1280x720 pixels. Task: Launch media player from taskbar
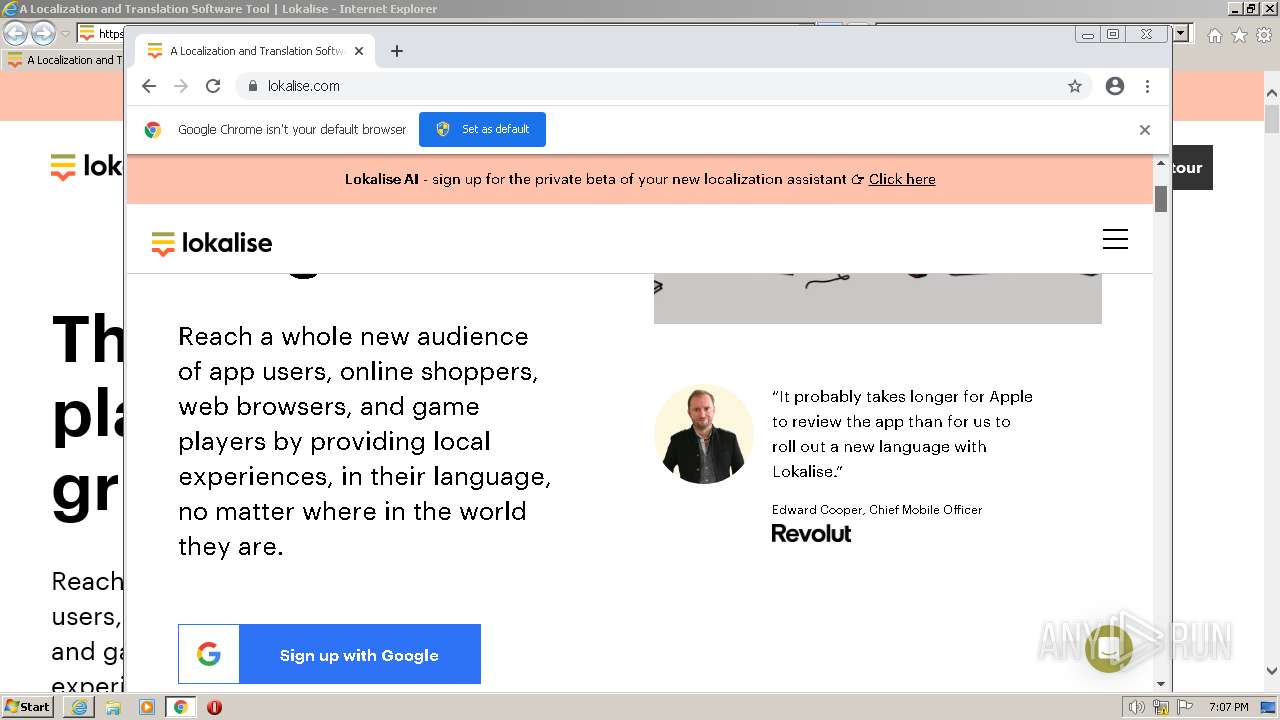tap(147, 707)
